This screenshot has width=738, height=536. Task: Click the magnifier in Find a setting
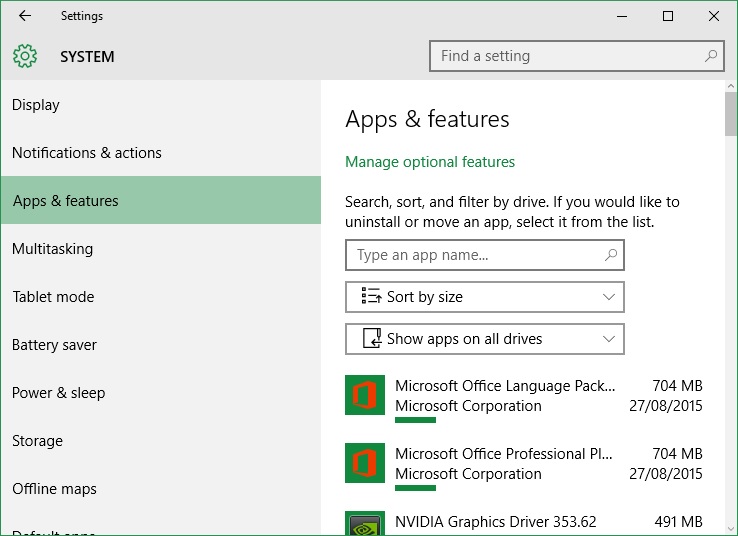tap(711, 56)
